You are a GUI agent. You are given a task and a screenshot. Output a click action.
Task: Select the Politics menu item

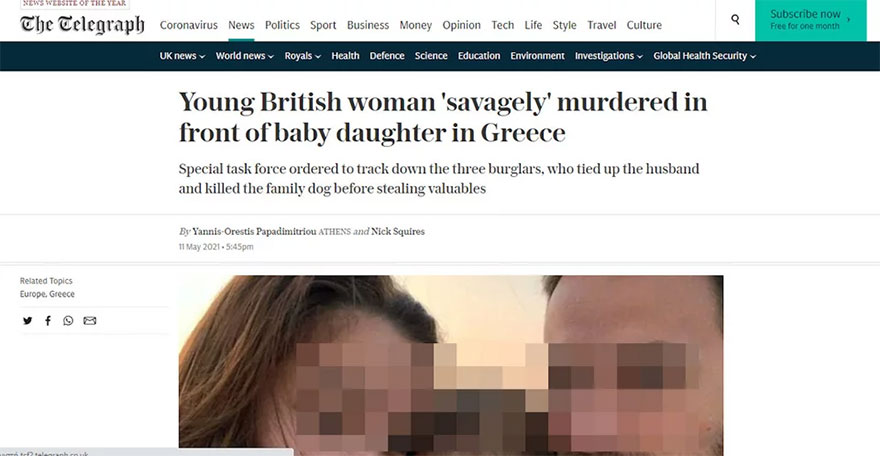pos(282,25)
